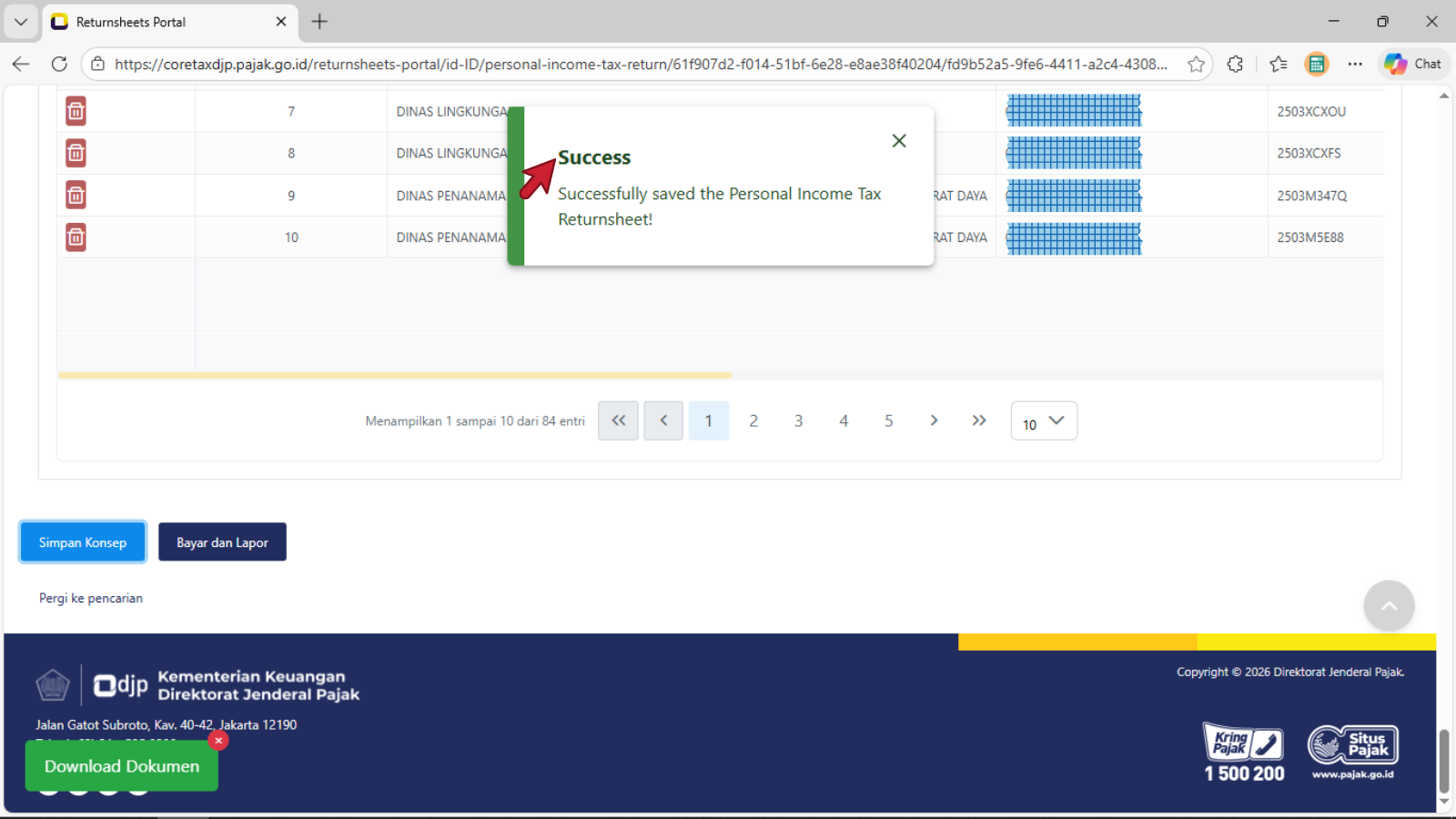The width and height of the screenshot is (1456, 819).
Task: Expand the rows-per-page dropdown showing 10
Action: point(1044,421)
